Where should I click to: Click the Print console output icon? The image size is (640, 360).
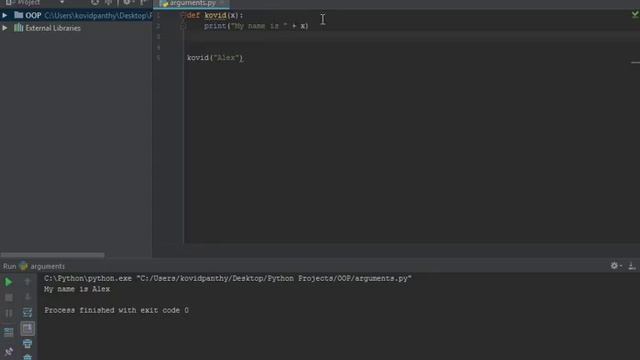point(27,344)
